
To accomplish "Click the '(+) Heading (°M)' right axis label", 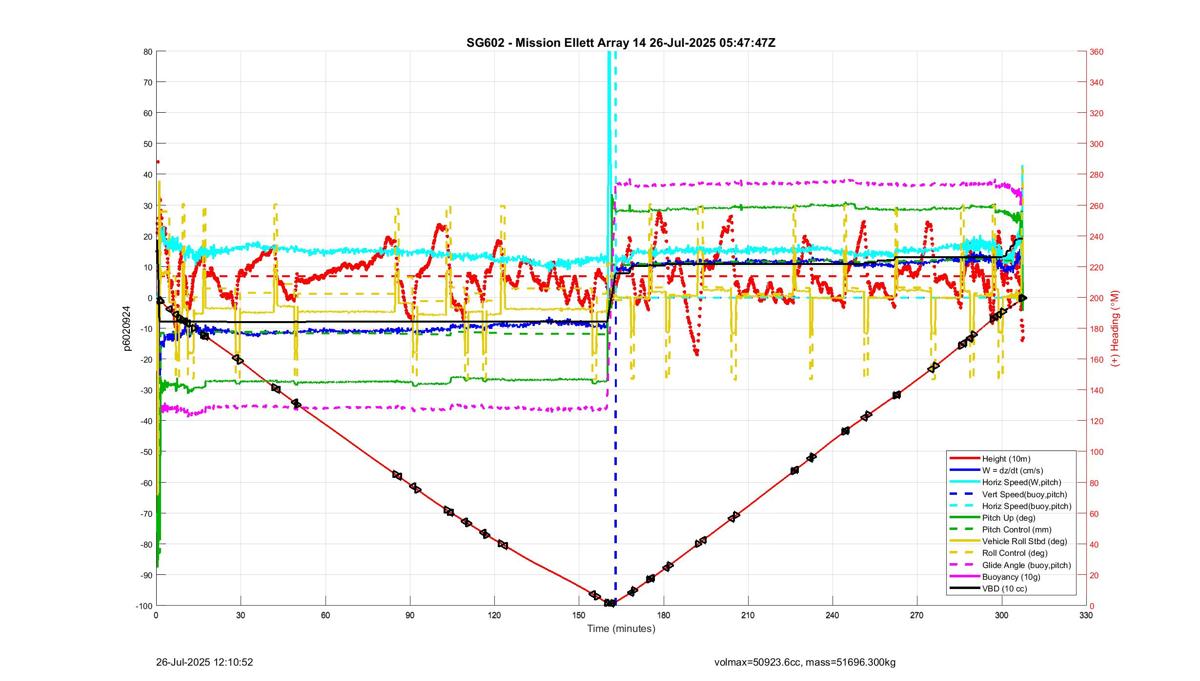I will click(1116, 328).
